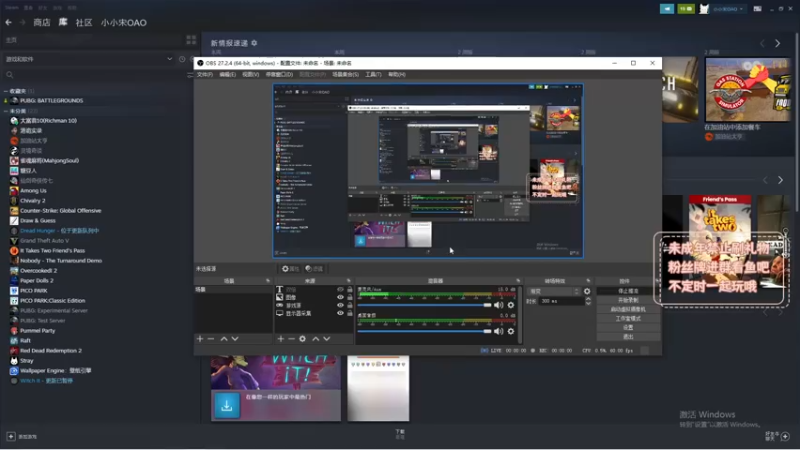Click the Pummel Party game icon

14,331
